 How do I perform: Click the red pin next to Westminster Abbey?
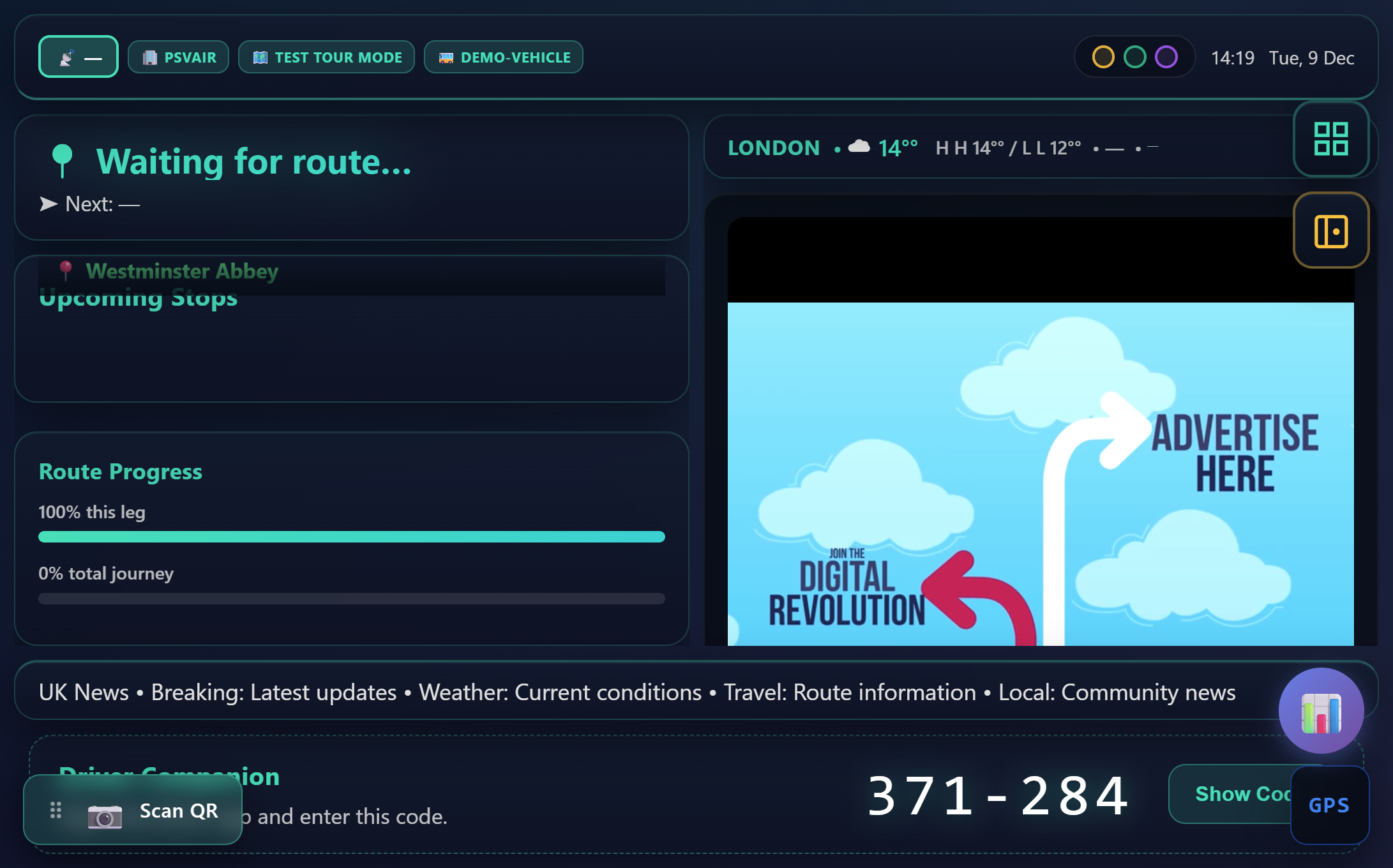(65, 271)
